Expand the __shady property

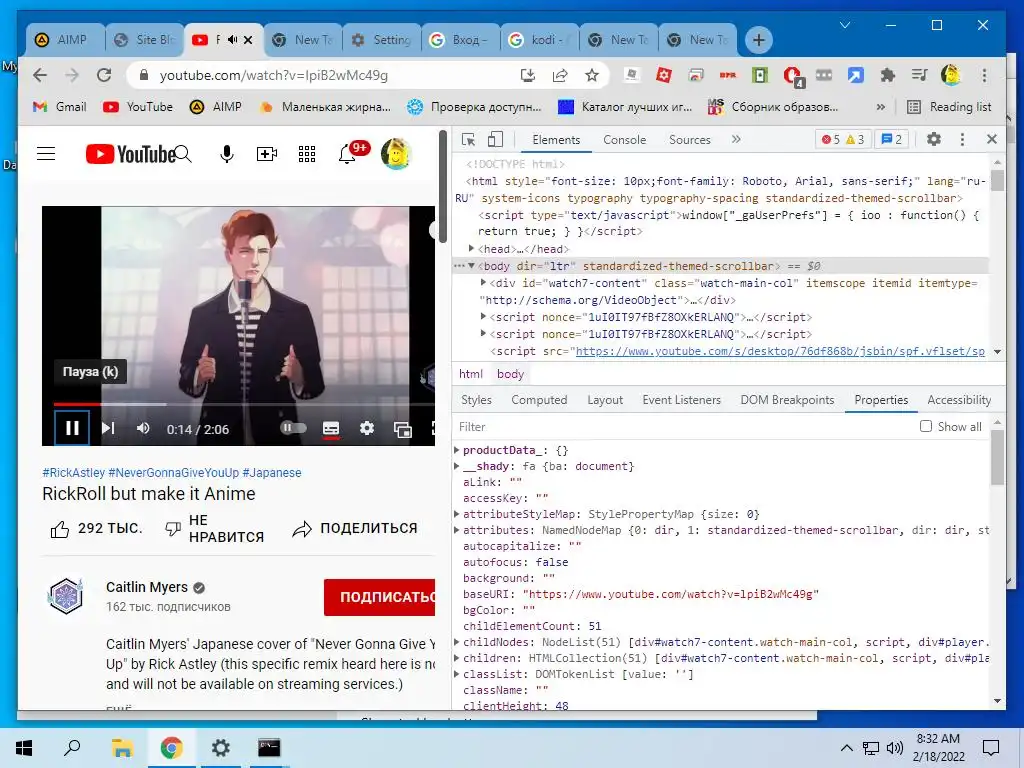pyautogui.click(x=457, y=466)
